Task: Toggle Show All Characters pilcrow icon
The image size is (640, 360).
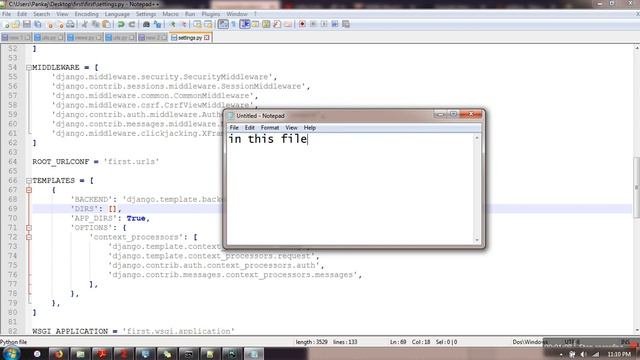Action: pos(234,24)
